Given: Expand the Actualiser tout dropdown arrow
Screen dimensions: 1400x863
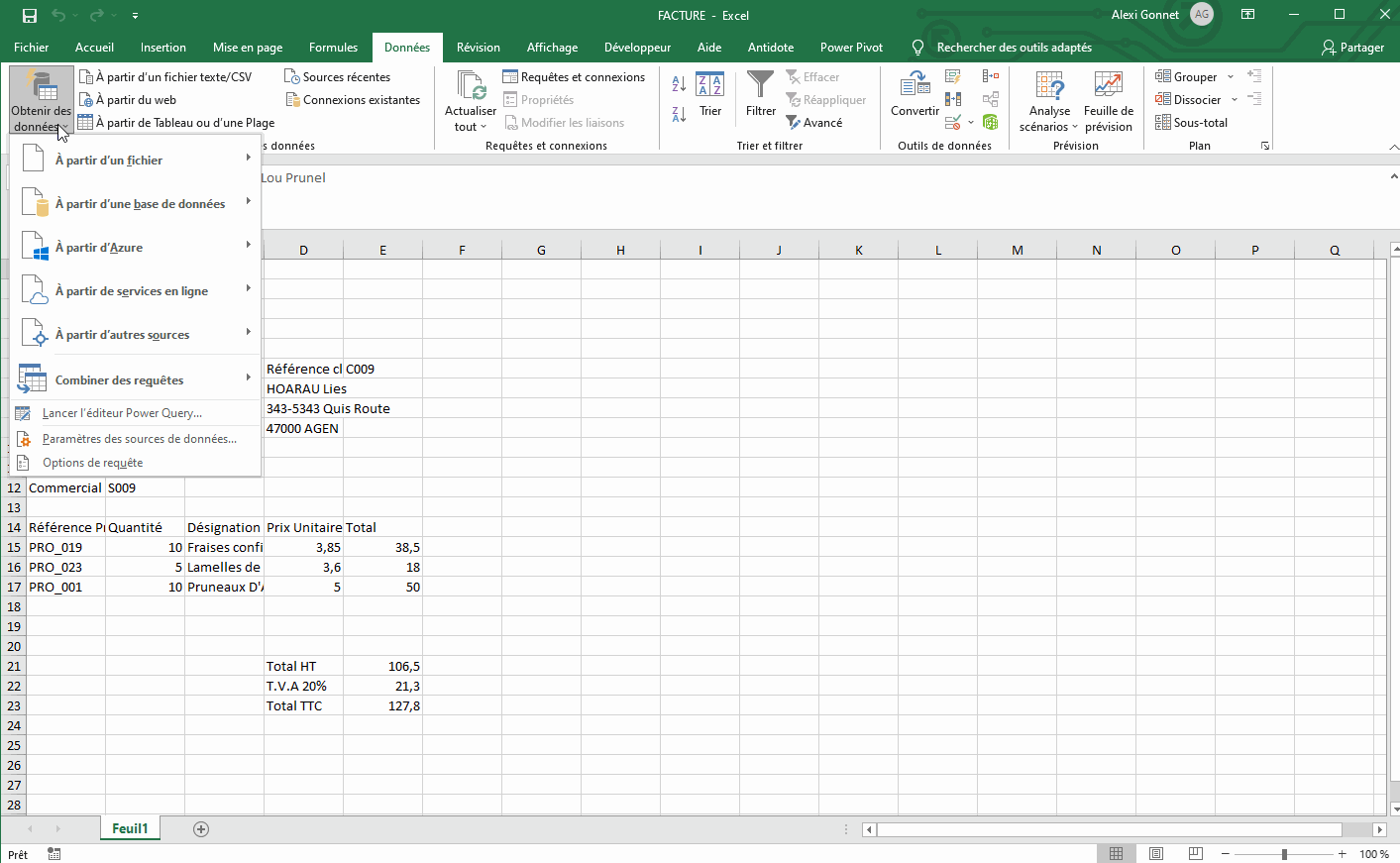Looking at the screenshot, I should click(x=483, y=127).
